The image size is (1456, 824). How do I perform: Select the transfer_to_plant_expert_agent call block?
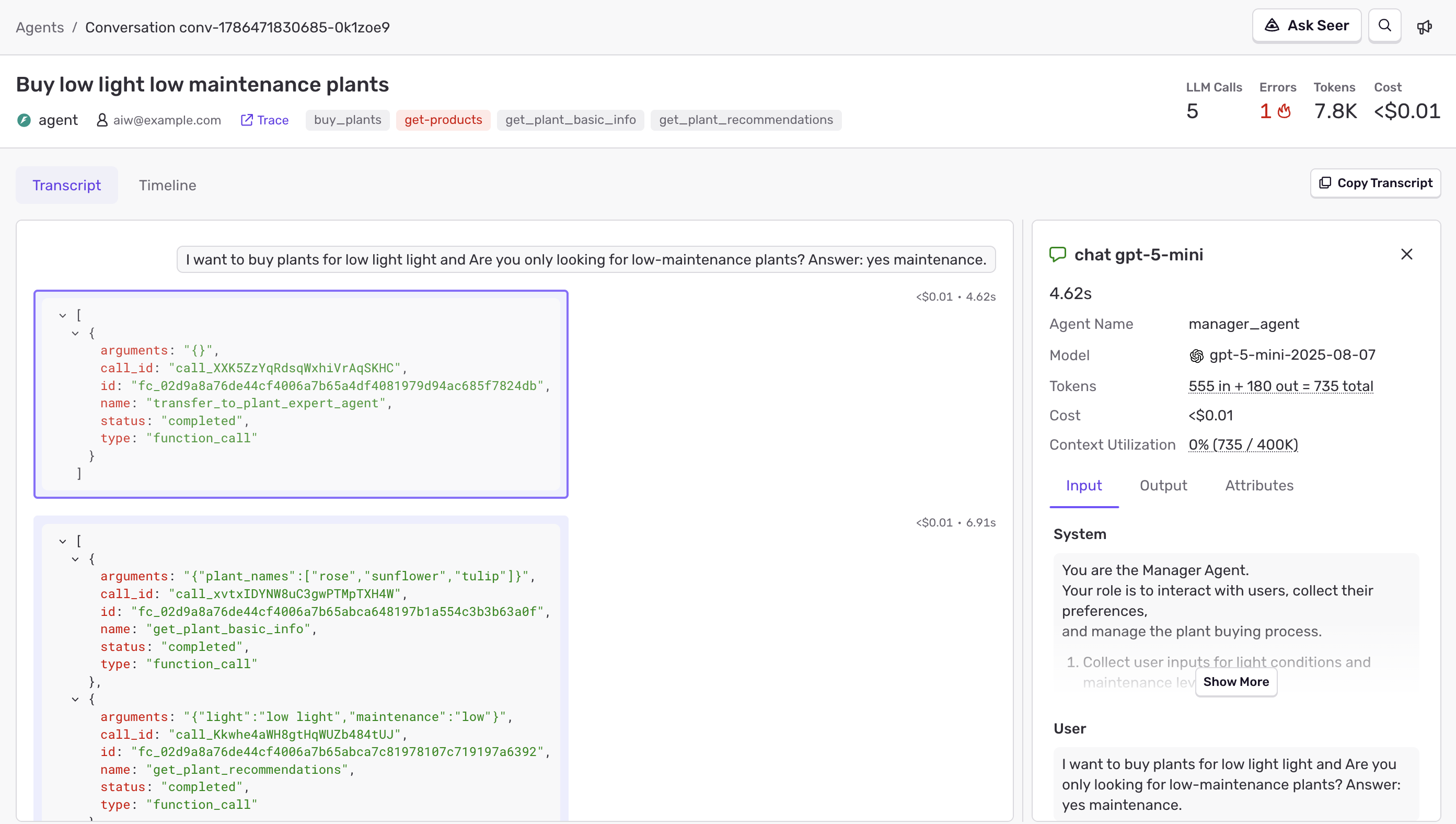click(301, 394)
